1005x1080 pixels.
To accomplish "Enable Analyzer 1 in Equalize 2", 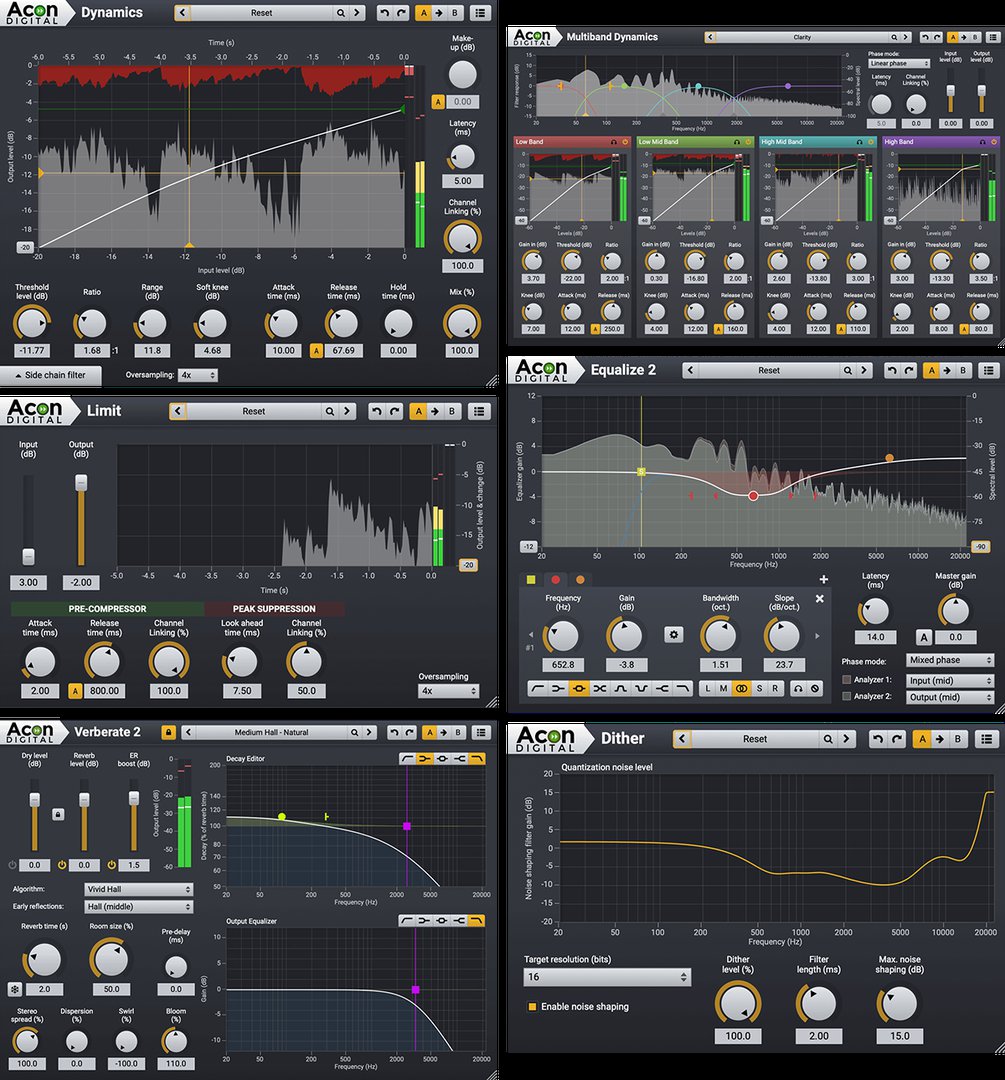I will (849, 681).
